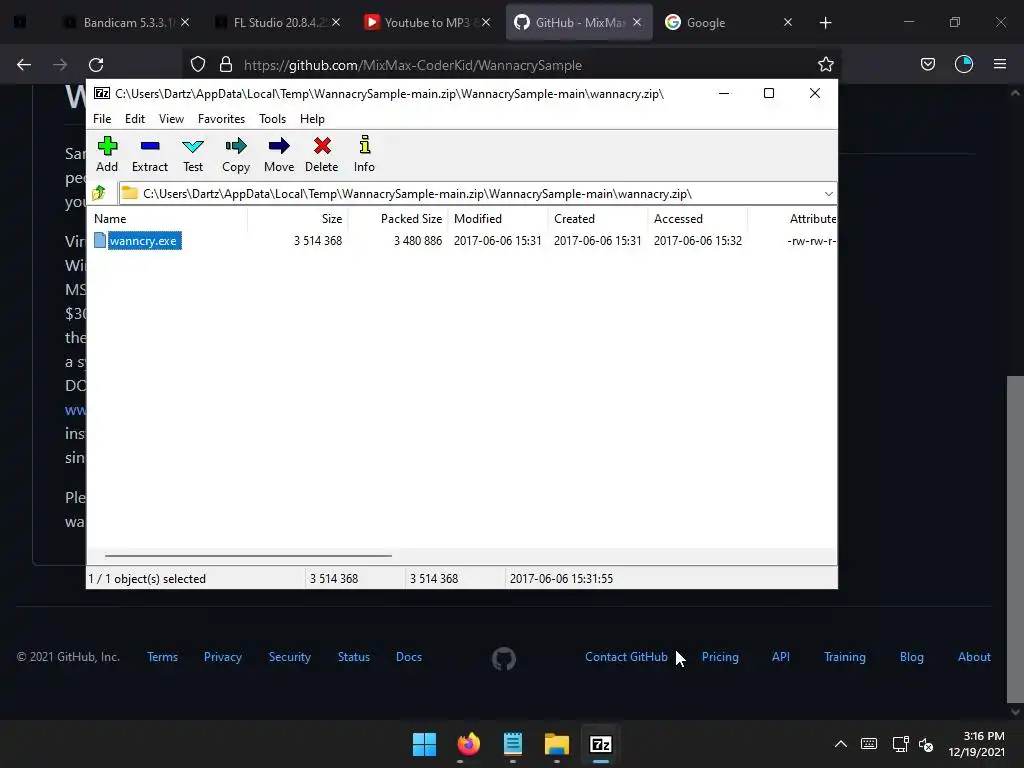This screenshot has height=768, width=1024.
Task: Open the Firefox hamburger menu
Action: [x=999, y=65]
